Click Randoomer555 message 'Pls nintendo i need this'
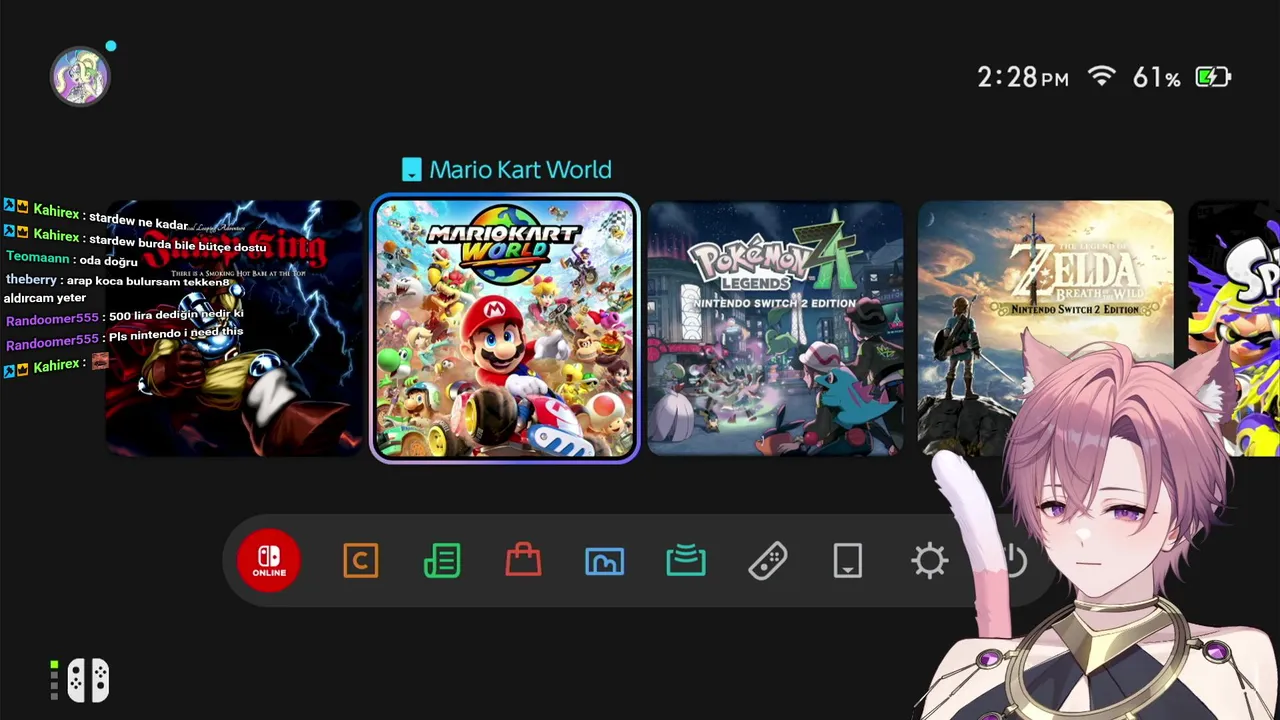1280x720 pixels. pyautogui.click(x=176, y=334)
